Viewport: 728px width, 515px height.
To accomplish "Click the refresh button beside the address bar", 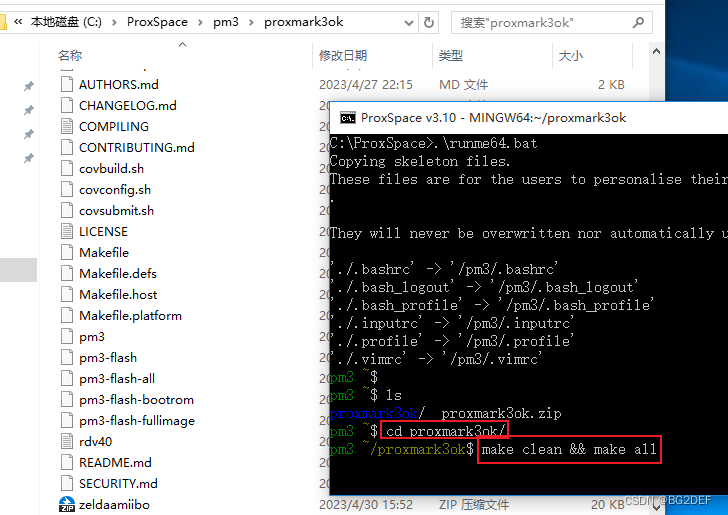I will (x=429, y=22).
